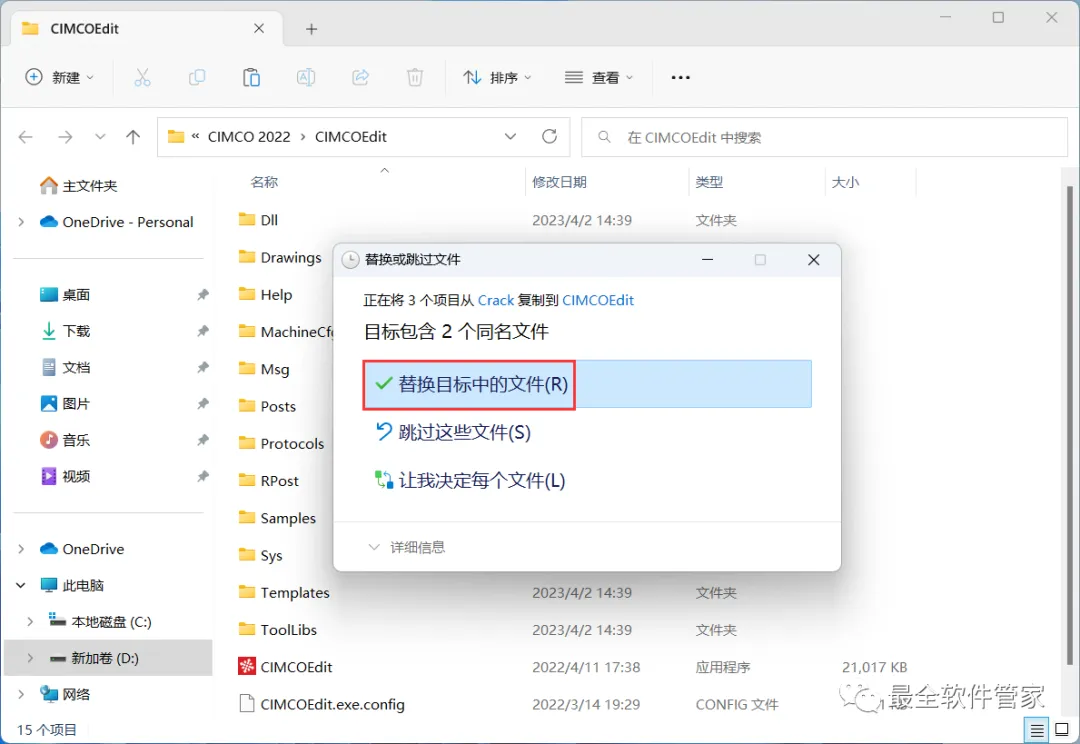Sort by the 修改日期 column header

(559, 182)
